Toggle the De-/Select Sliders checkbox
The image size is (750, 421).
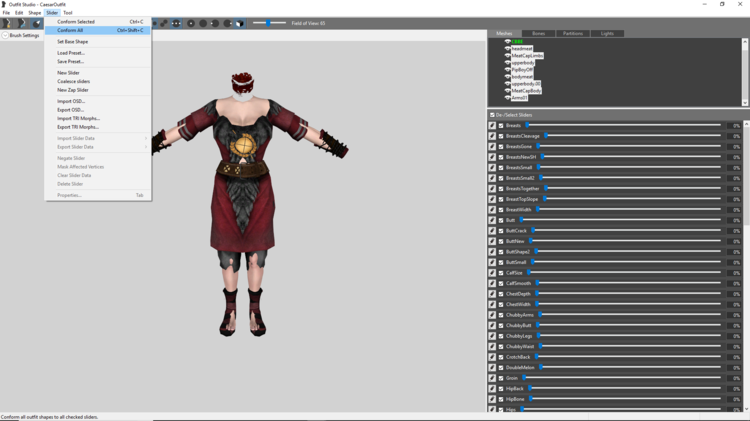[492, 115]
